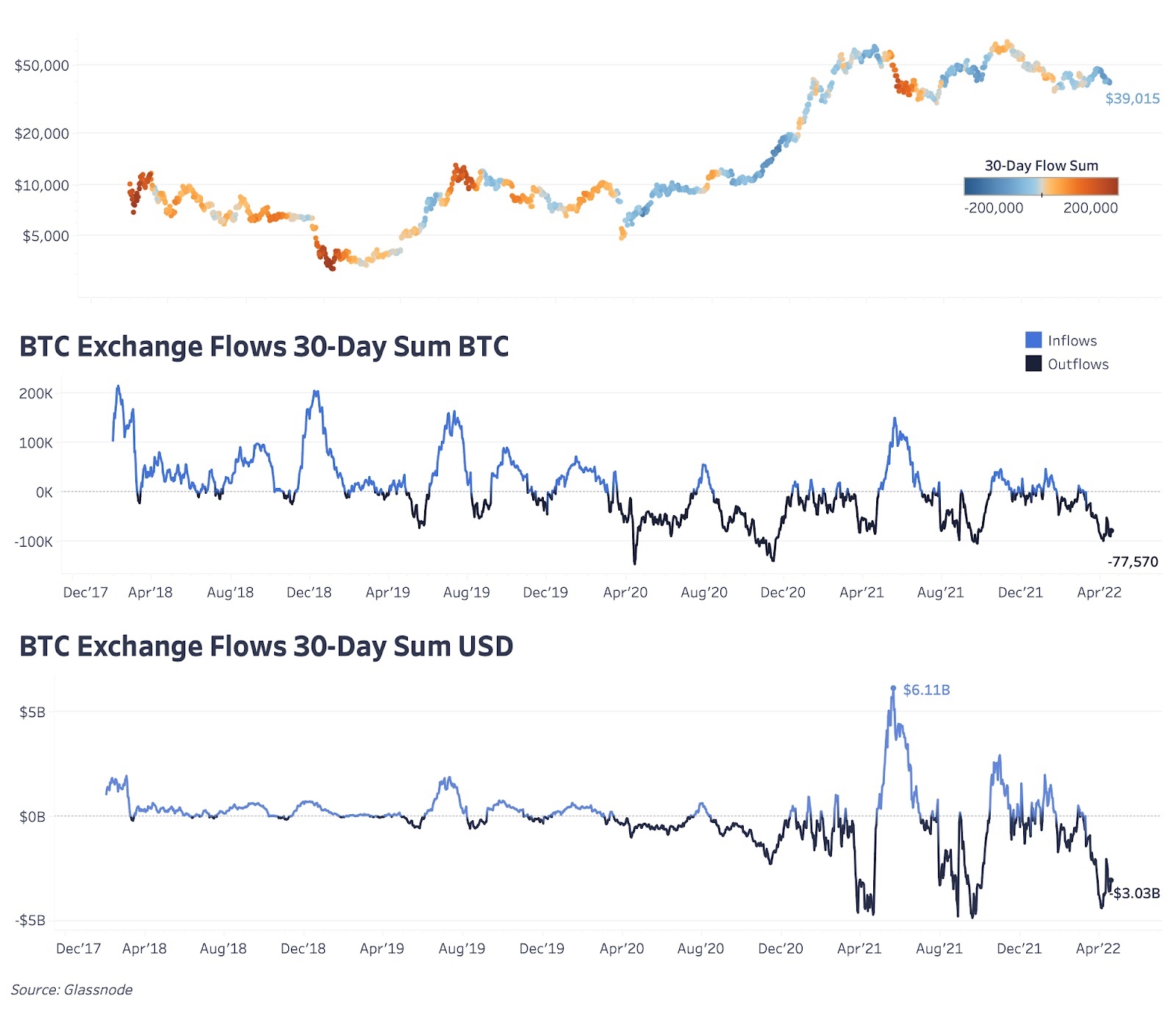Click the $5B axis label on the USD chart

click(x=32, y=712)
